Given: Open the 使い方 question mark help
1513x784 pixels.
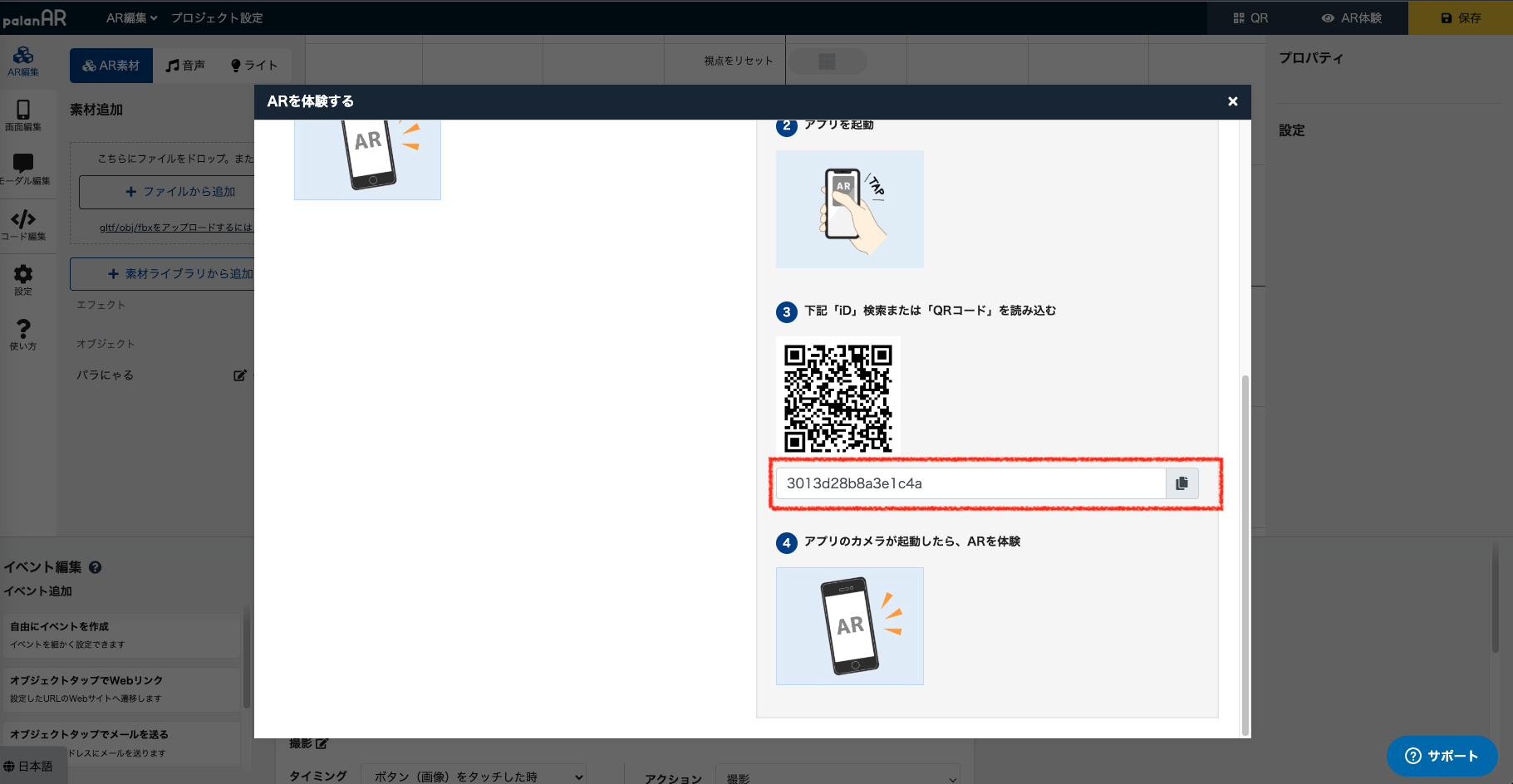Looking at the screenshot, I should click(x=23, y=335).
